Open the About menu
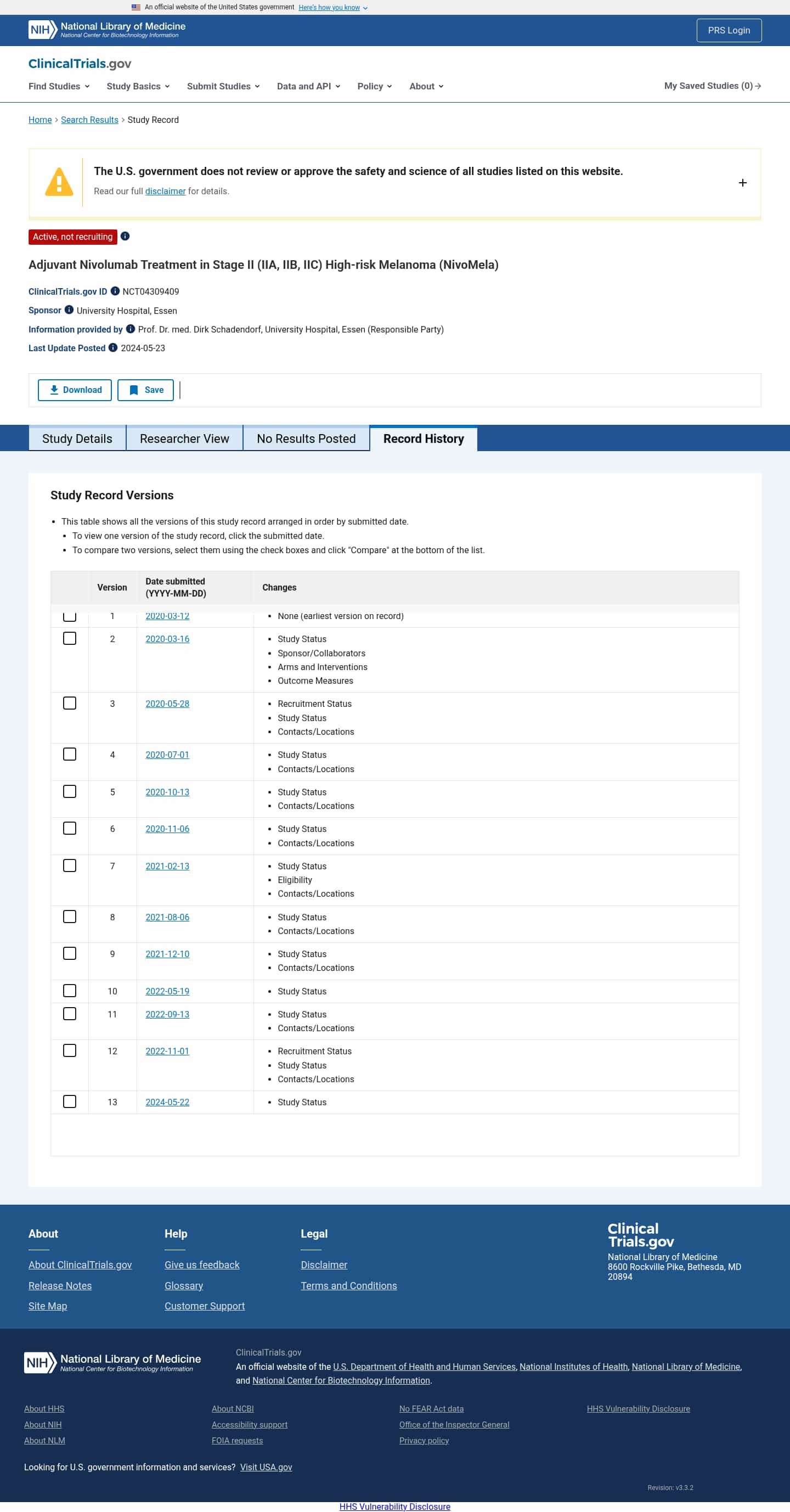This screenshot has height=1512, width=790. point(426,86)
